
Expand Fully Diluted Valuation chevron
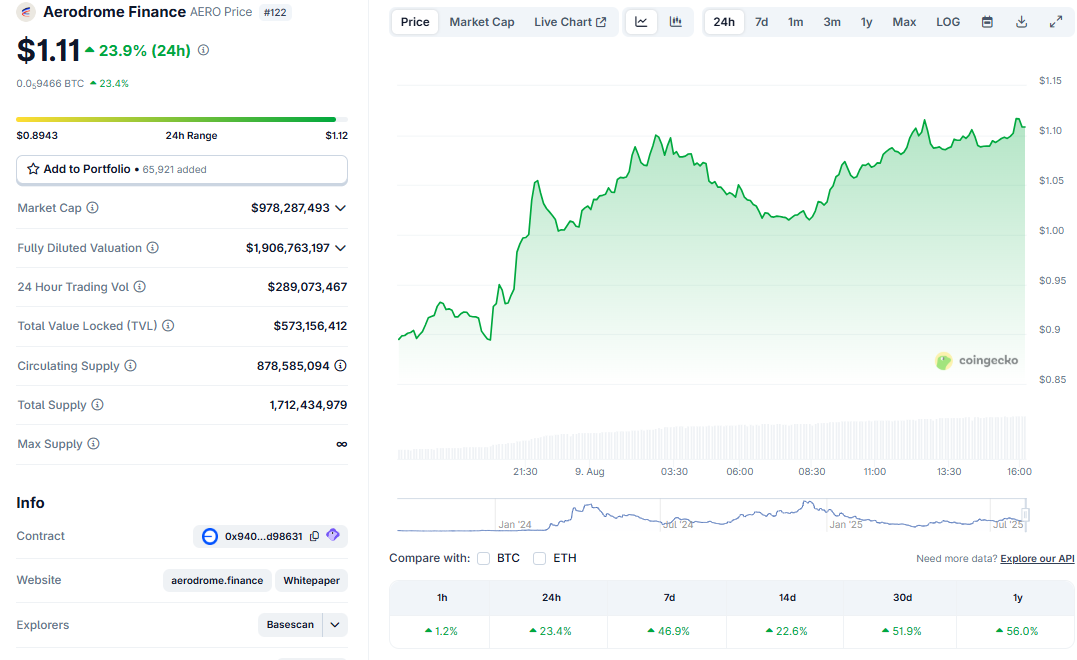point(341,248)
